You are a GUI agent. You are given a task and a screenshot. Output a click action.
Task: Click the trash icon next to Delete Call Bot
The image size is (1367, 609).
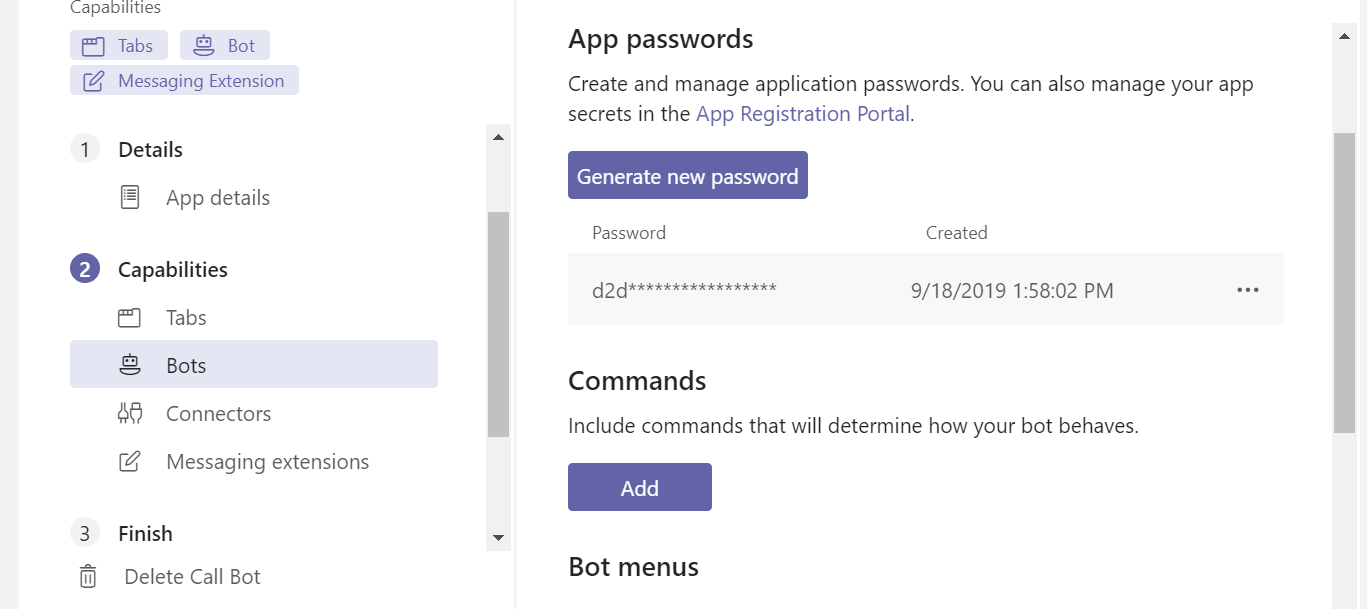pyautogui.click(x=87, y=576)
